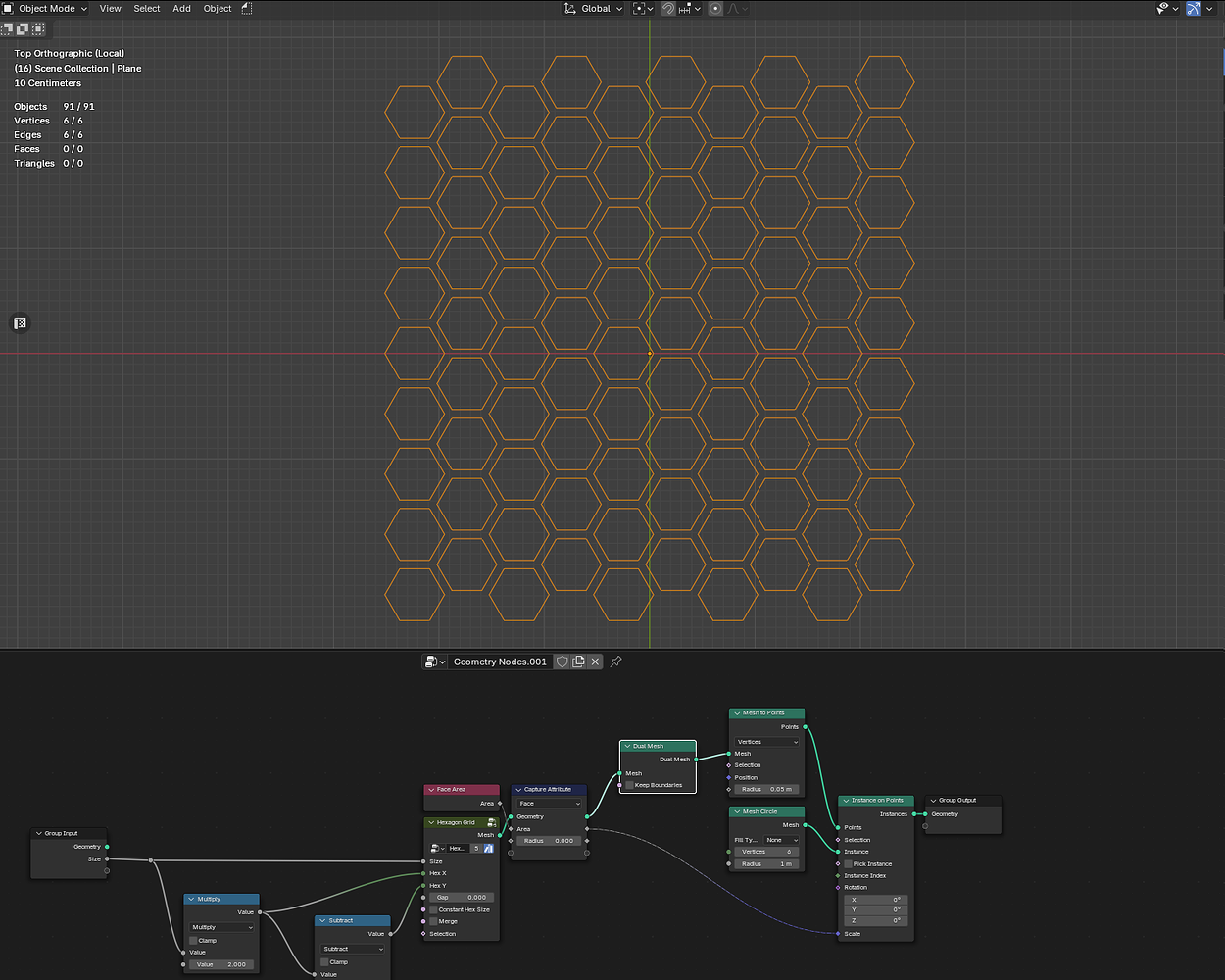Select the Set mode selection icon
Image resolution: width=1225 pixels, height=980 pixels.
tap(8, 29)
